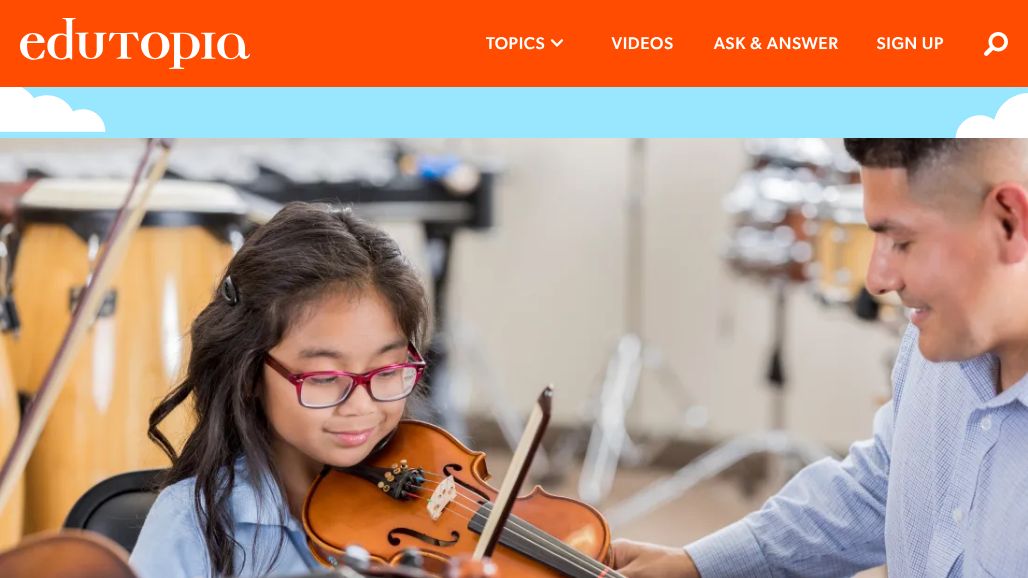Image resolution: width=1028 pixels, height=578 pixels.
Task: Click the Sign Up link
Action: pos(909,43)
